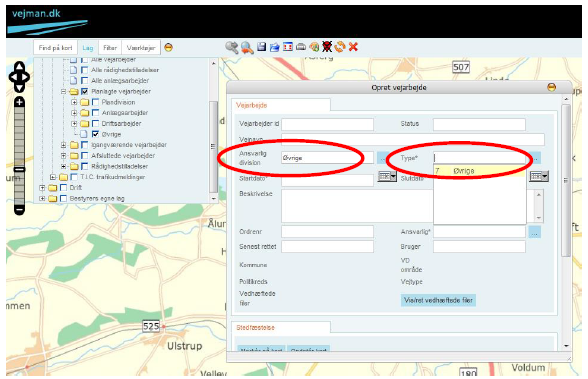Uncheck the Planlagte vejarbejder checkbox
Screen dimensions: 588x379
point(84,91)
